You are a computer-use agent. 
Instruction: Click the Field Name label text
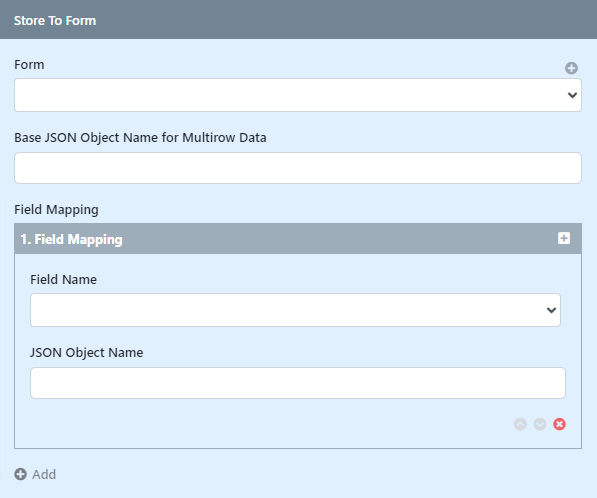pos(64,279)
